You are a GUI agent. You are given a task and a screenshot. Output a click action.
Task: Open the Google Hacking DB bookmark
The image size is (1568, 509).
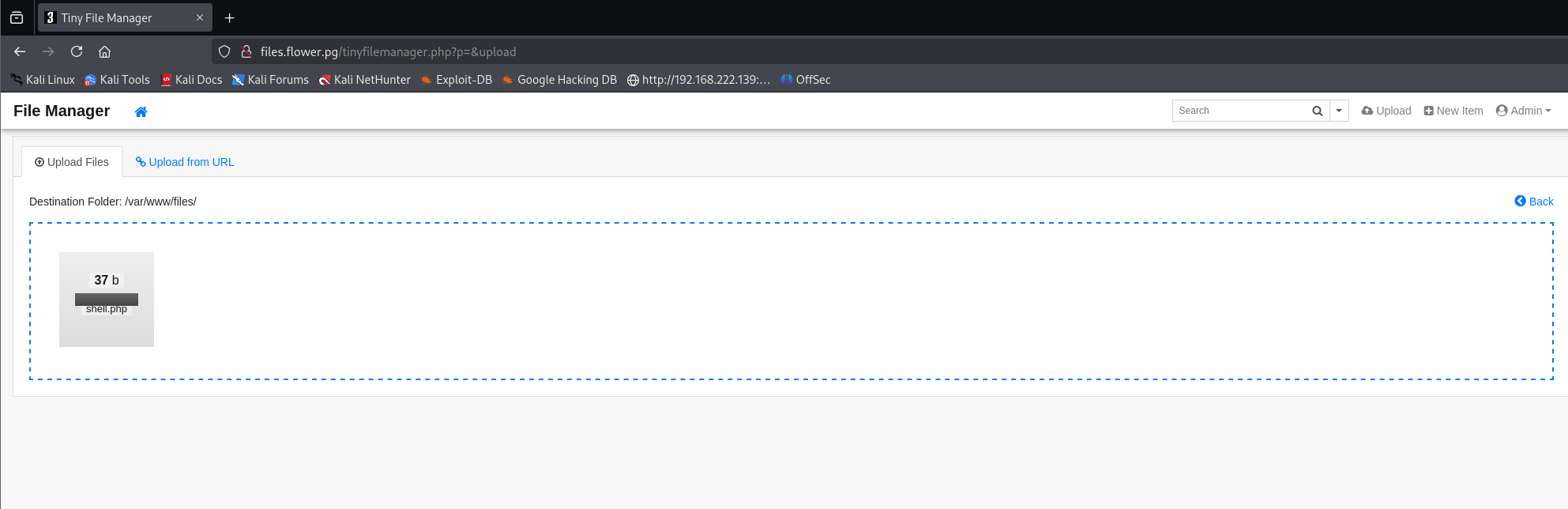coord(558,80)
